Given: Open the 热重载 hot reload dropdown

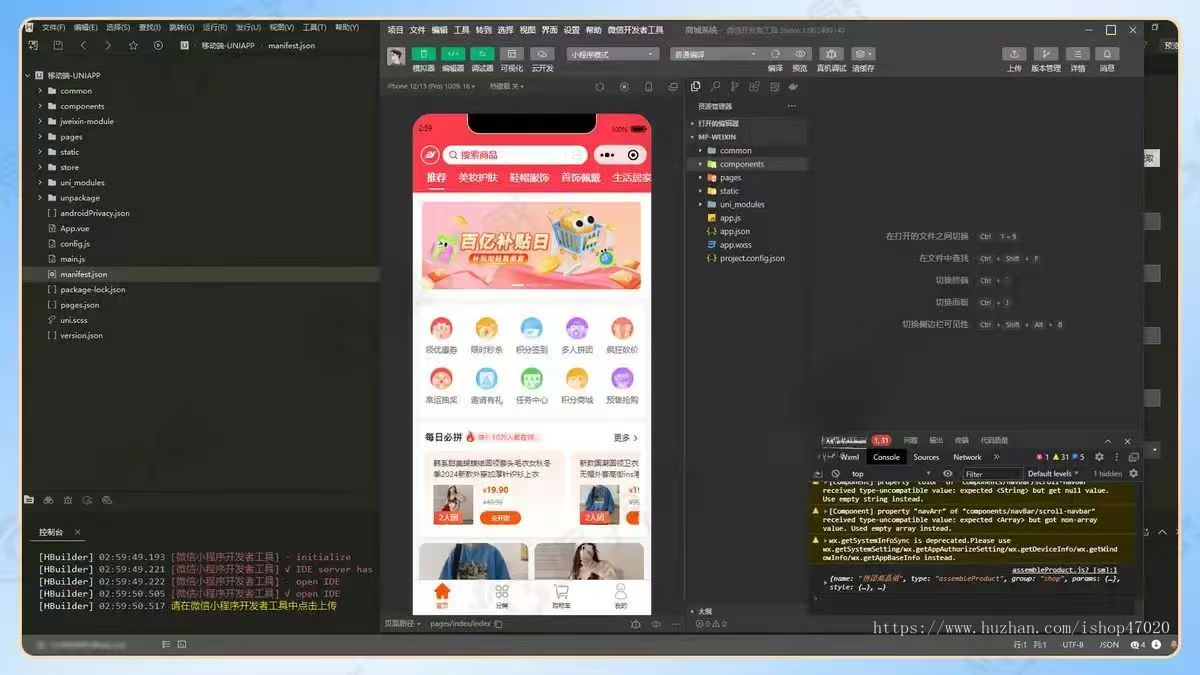Looking at the screenshot, I should 506,86.
